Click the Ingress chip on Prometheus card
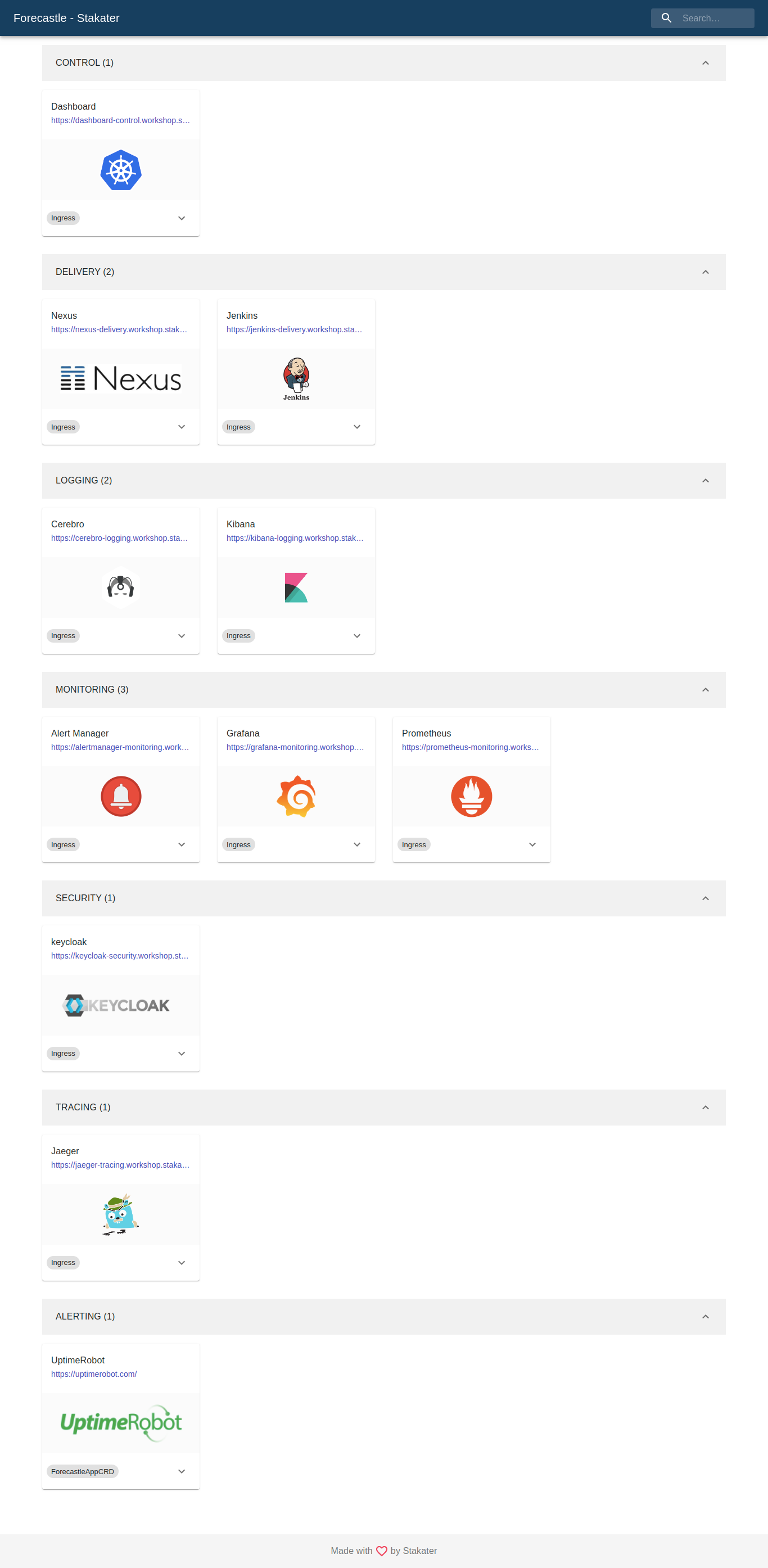Viewport: 768px width, 1568px height. coord(414,844)
